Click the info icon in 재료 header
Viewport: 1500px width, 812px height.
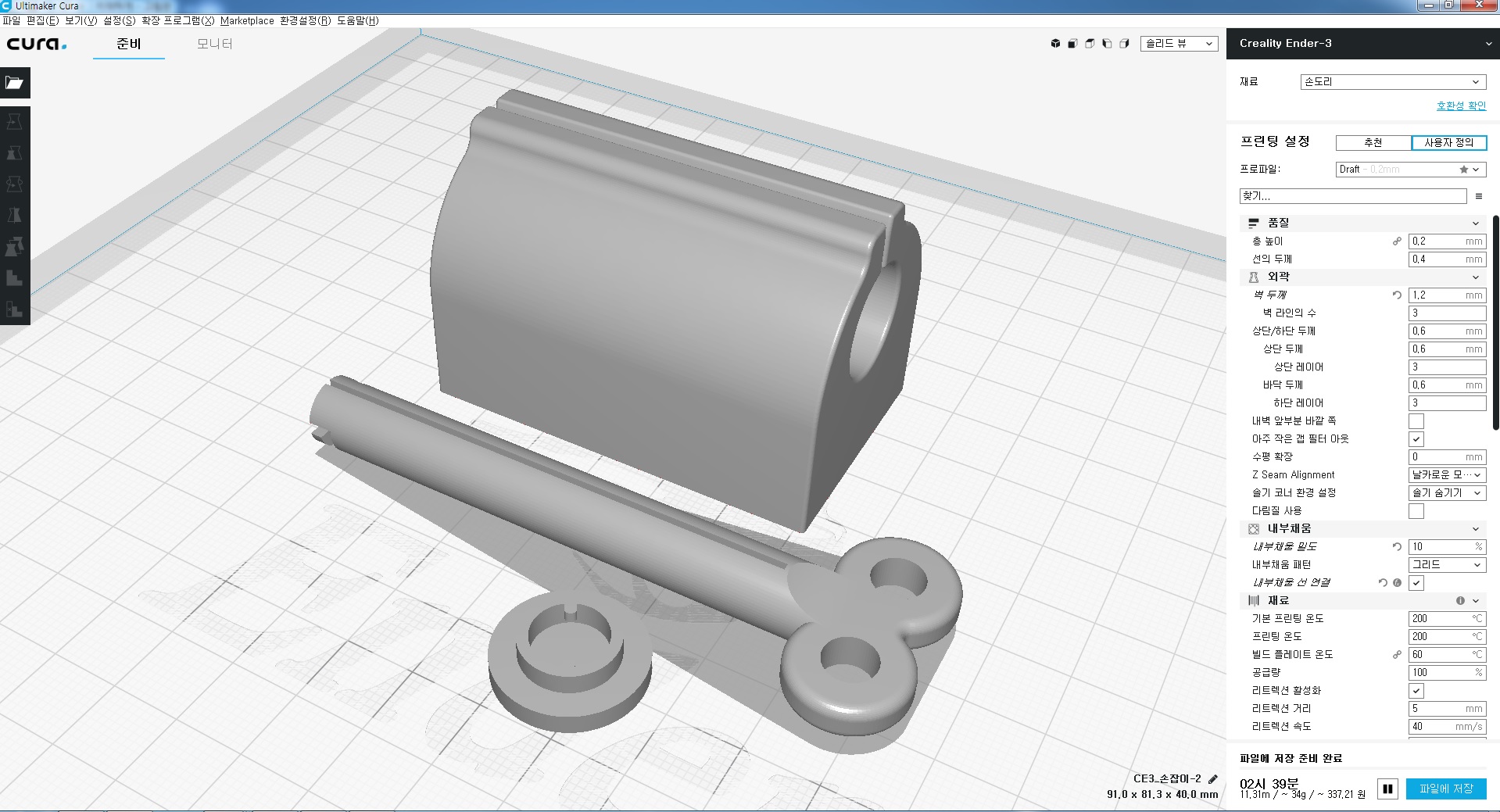[1460, 601]
